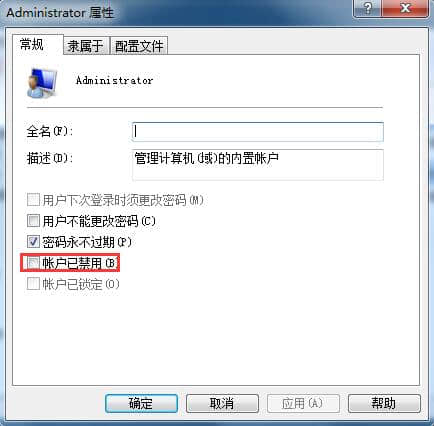This screenshot has width=434, height=426.
Task: Check 用户下次登录时须更改密码 checkbox
Action: (x=33, y=200)
